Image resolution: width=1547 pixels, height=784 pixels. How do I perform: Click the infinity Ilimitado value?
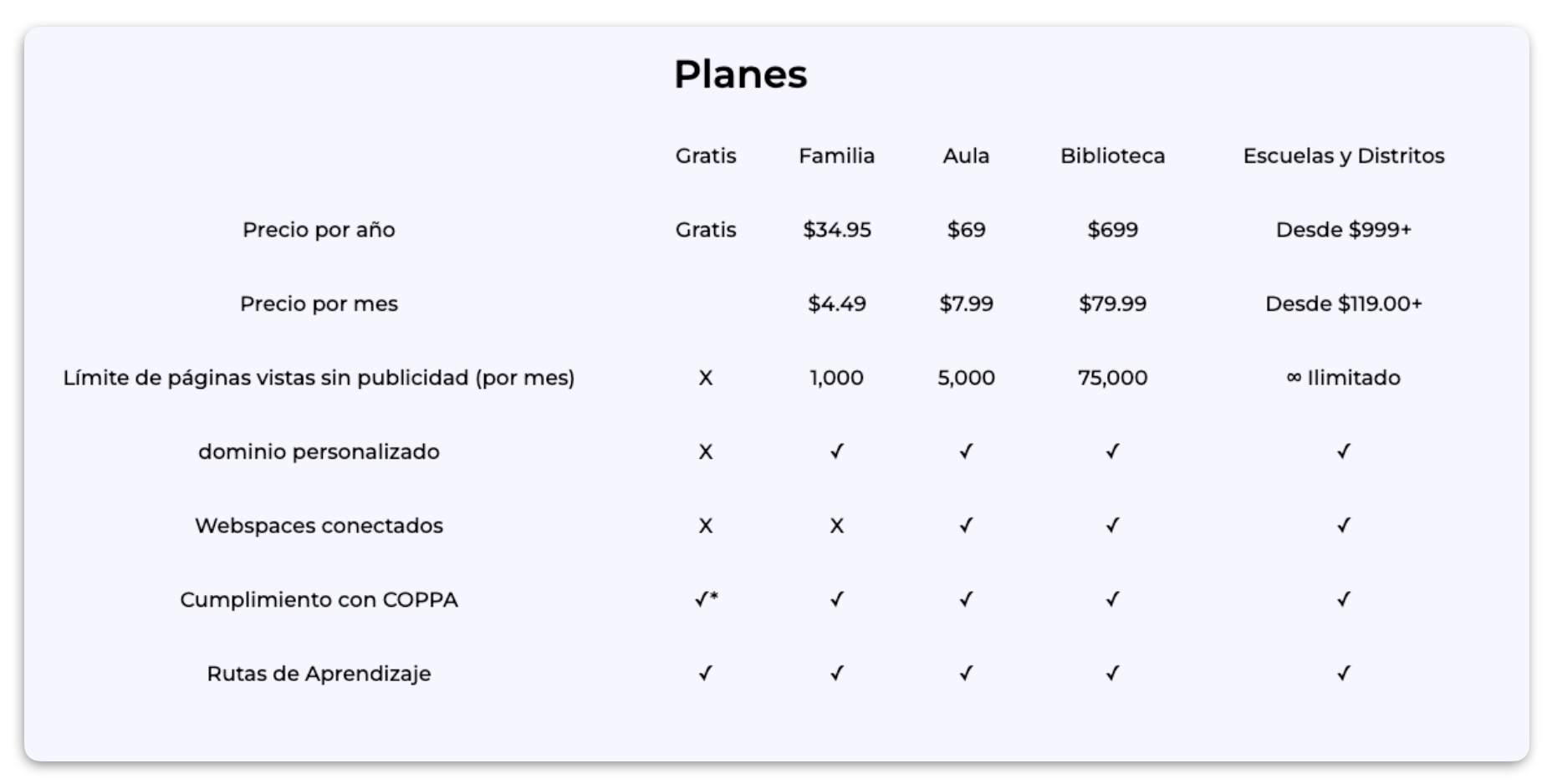coord(1343,378)
